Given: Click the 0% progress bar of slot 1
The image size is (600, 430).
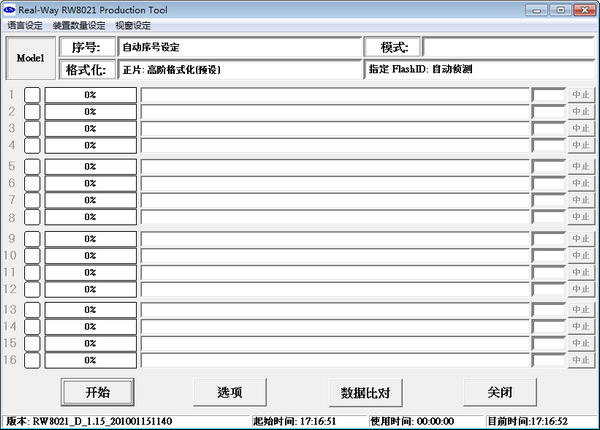Looking at the screenshot, I should (90, 95).
